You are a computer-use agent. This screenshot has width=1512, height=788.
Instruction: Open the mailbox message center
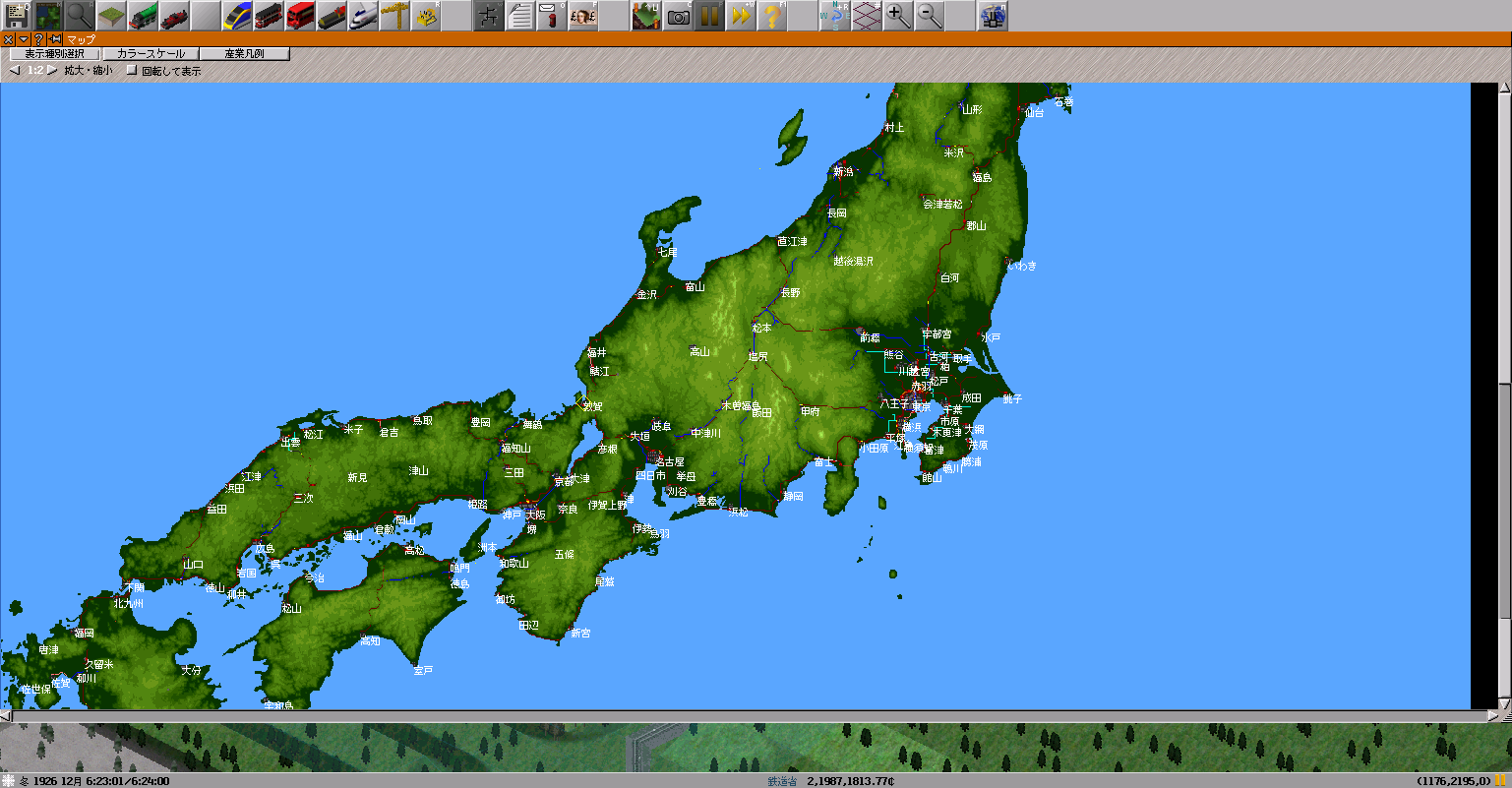click(x=551, y=16)
